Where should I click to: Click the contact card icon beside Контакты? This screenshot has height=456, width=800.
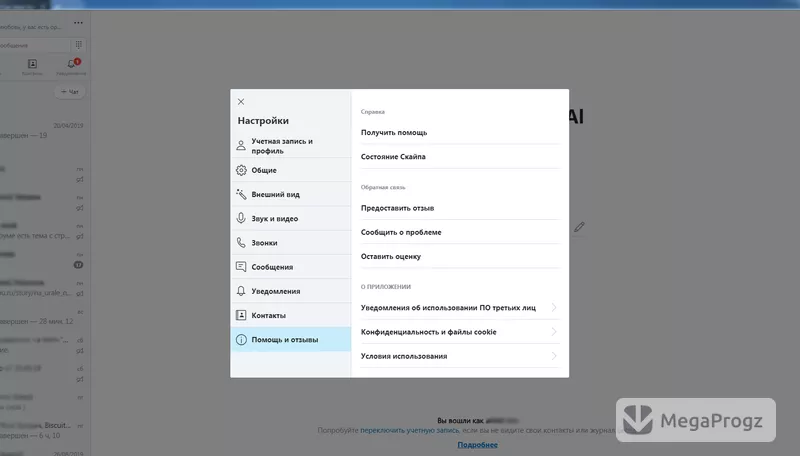[241, 315]
